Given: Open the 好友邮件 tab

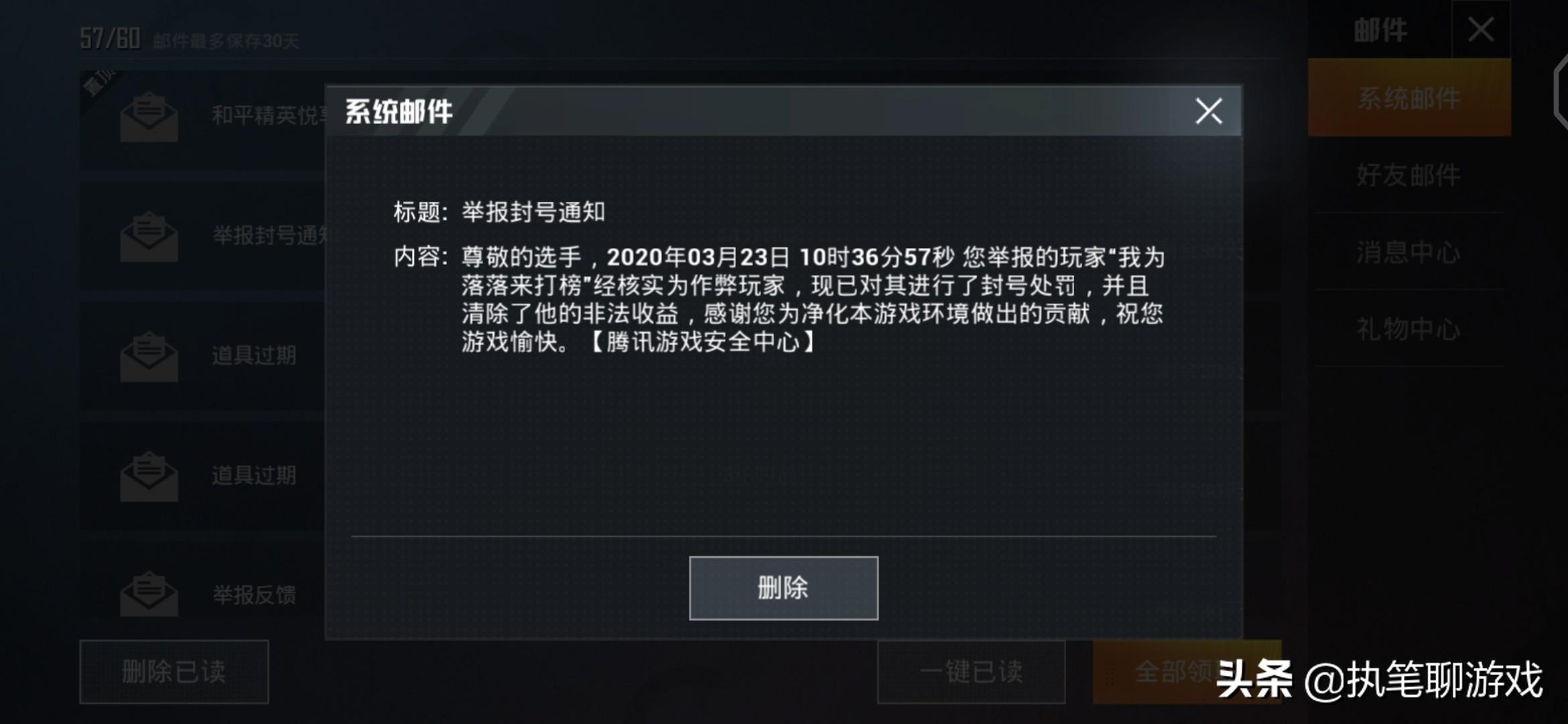Looking at the screenshot, I should tap(1409, 175).
